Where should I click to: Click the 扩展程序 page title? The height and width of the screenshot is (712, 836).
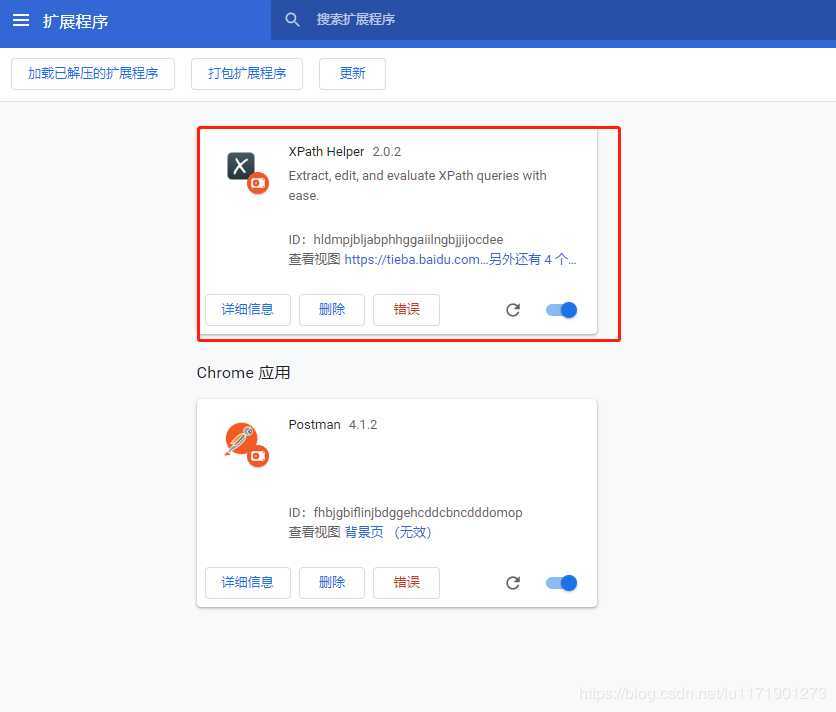pos(75,21)
